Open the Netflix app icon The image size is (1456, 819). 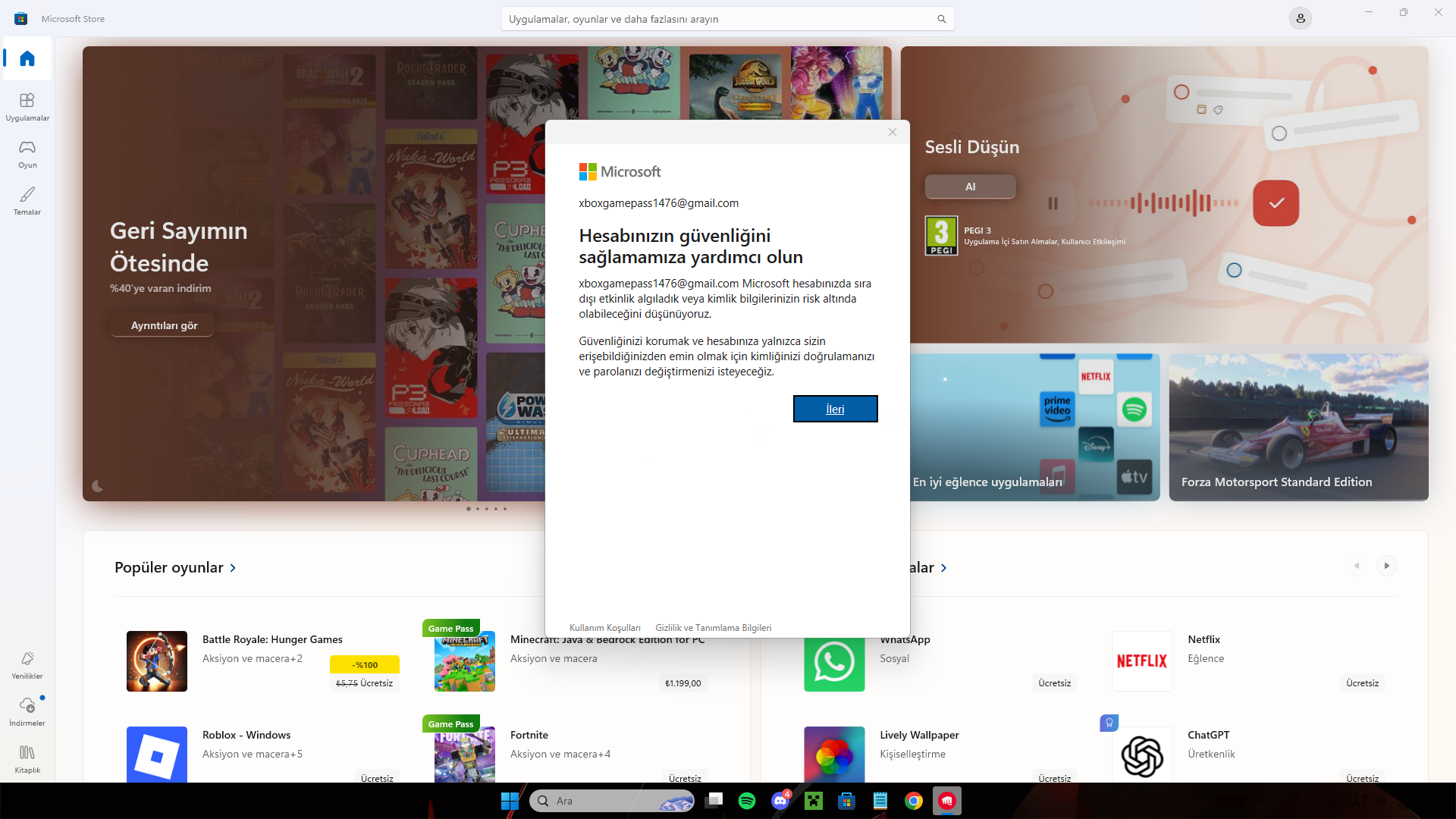pyautogui.click(x=1142, y=661)
